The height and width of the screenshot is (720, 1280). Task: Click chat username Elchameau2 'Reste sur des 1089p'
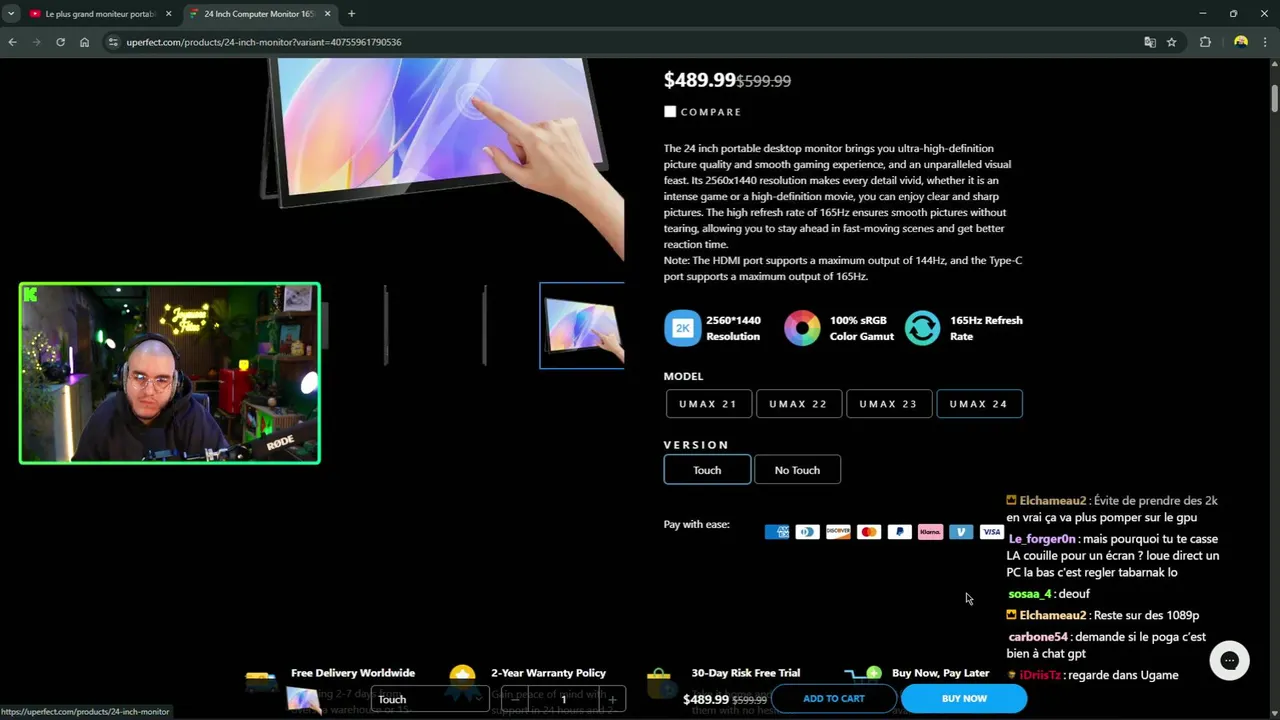click(x=1053, y=615)
